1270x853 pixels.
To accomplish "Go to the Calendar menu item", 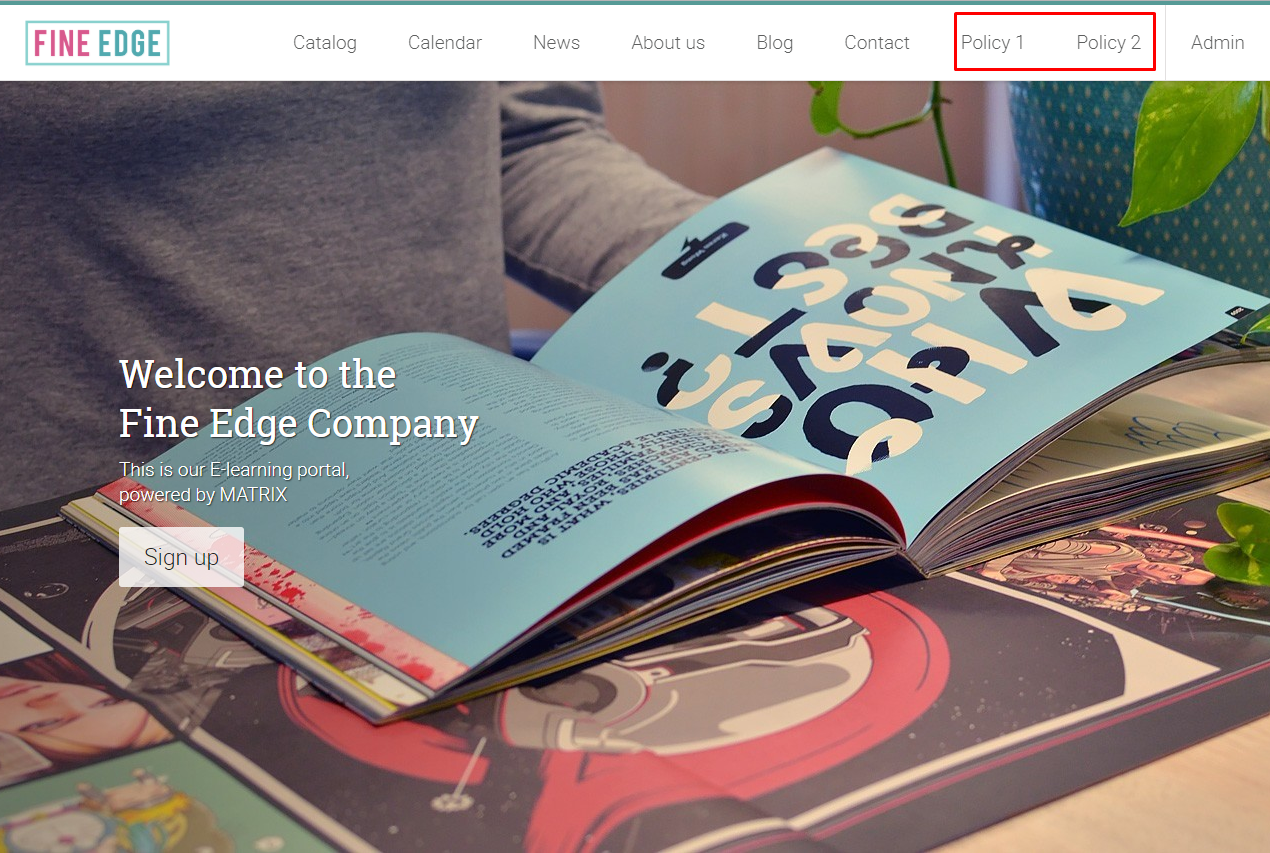I will pyautogui.click(x=445, y=43).
